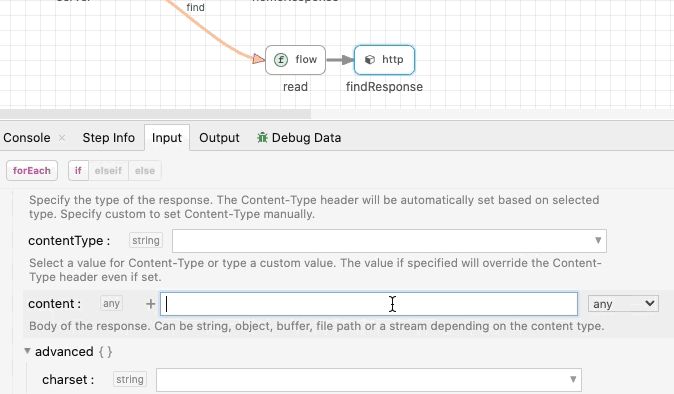This screenshot has height=394, width=674.
Task: Click the forEach button
Action: click(x=32, y=171)
